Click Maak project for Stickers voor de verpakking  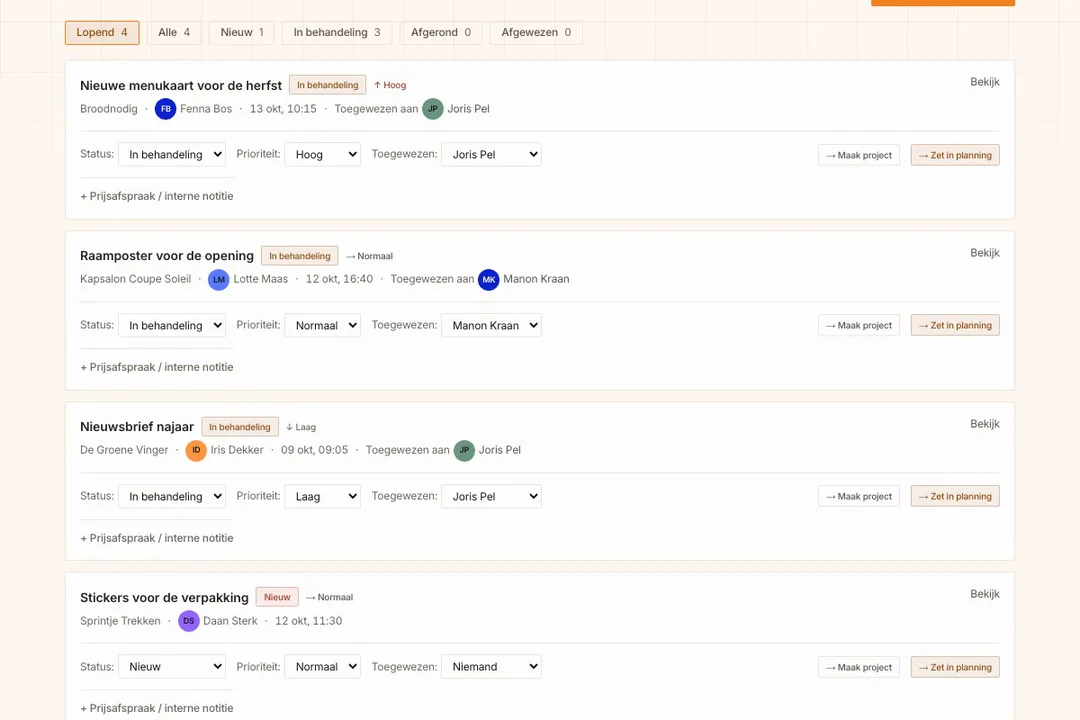pos(859,667)
